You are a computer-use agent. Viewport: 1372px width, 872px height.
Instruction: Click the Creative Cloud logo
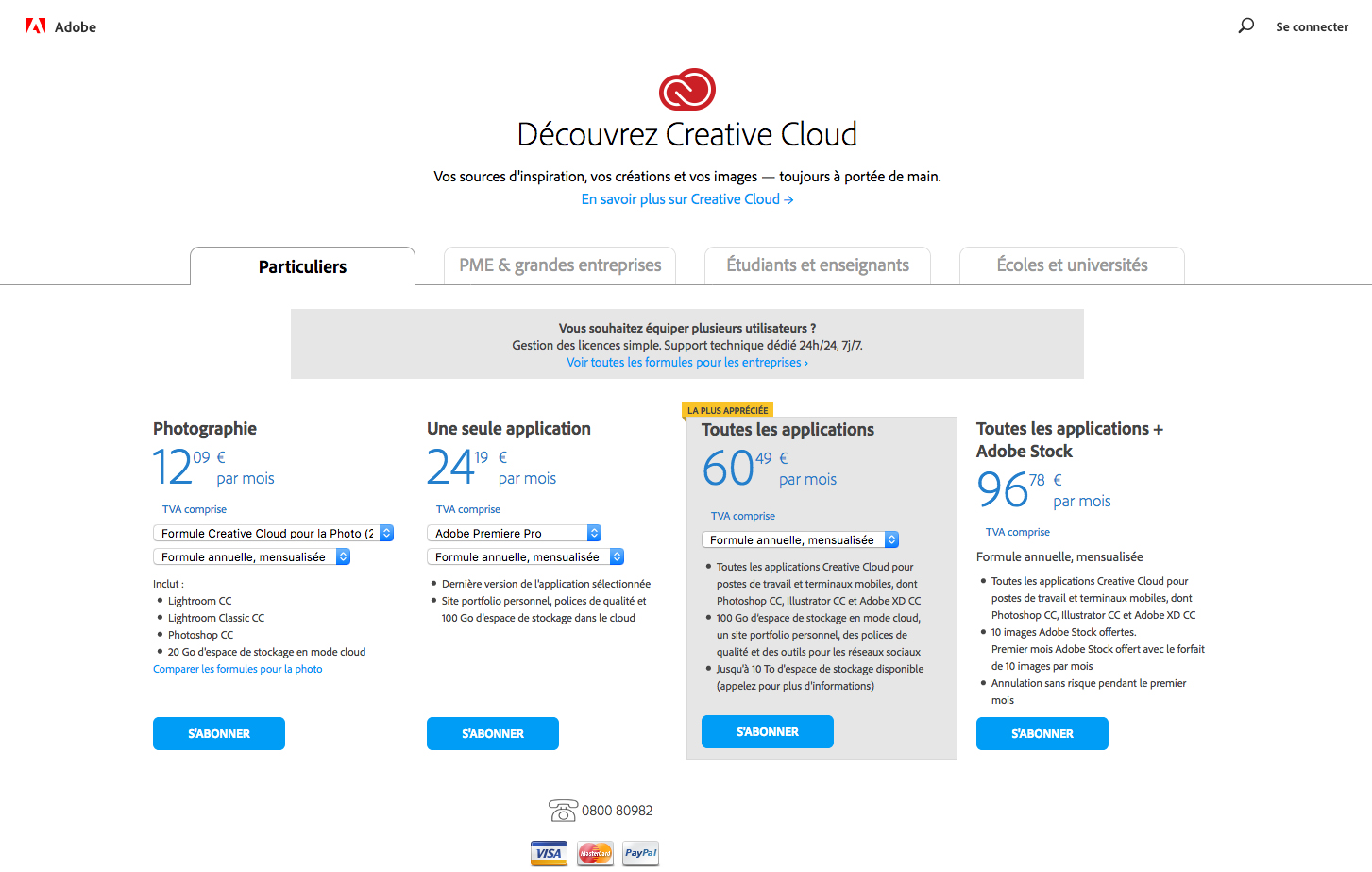click(686, 90)
